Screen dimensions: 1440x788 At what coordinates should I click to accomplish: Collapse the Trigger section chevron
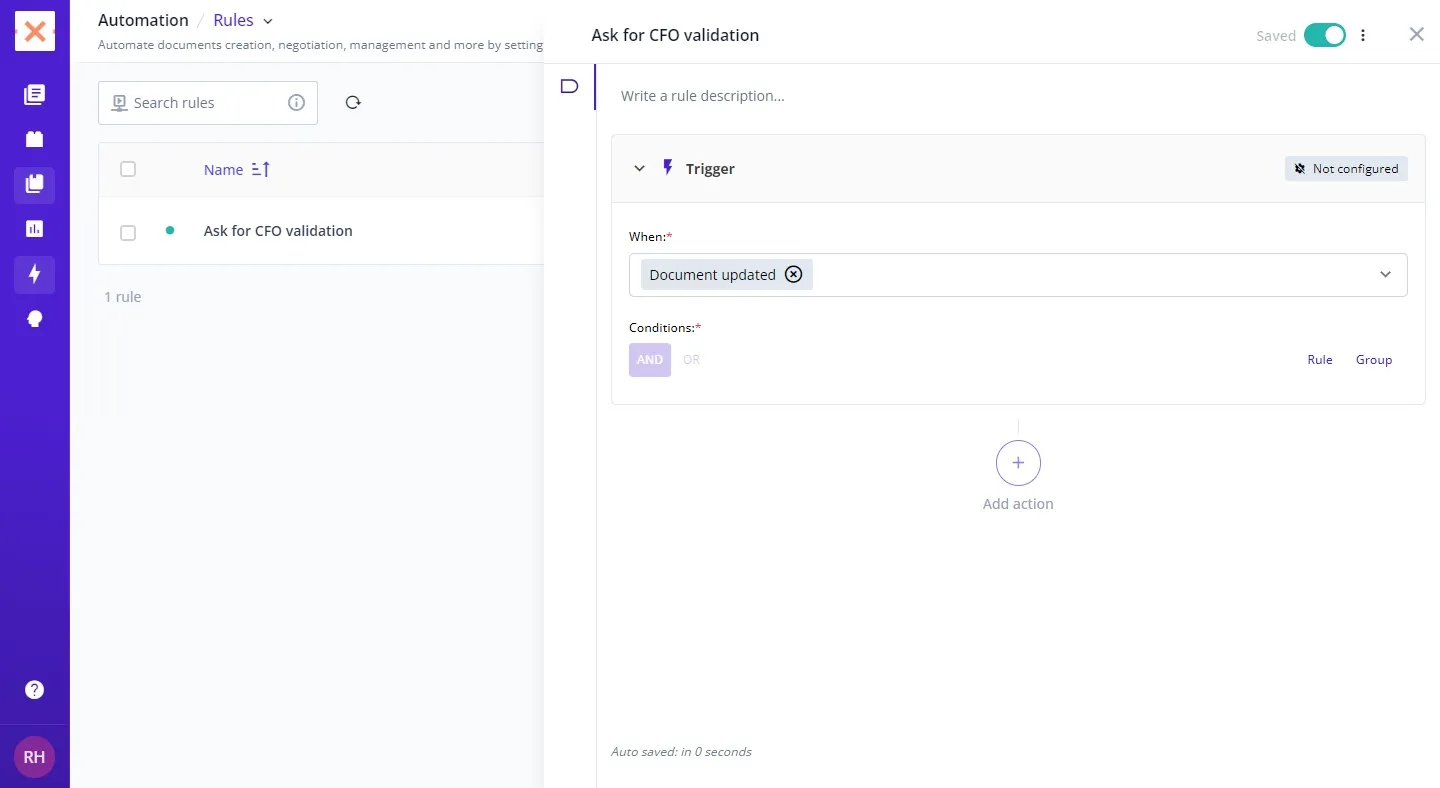point(640,169)
